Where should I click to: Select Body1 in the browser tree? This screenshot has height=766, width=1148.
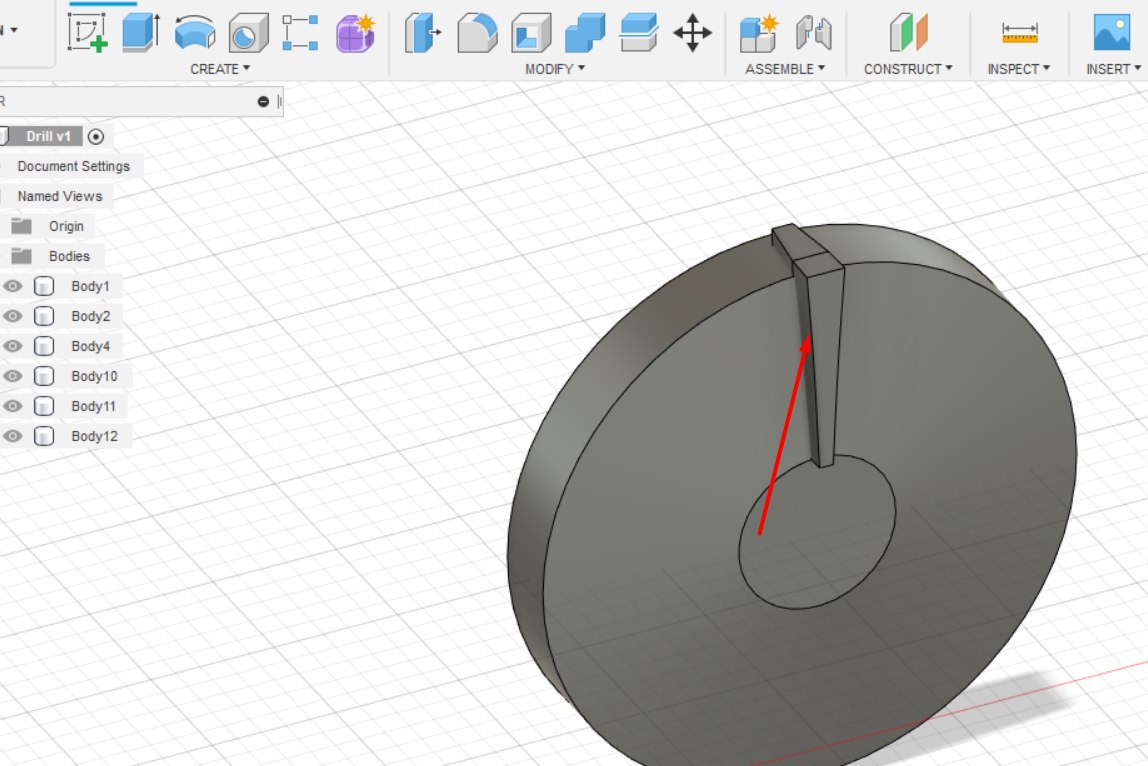pyautogui.click(x=90, y=286)
